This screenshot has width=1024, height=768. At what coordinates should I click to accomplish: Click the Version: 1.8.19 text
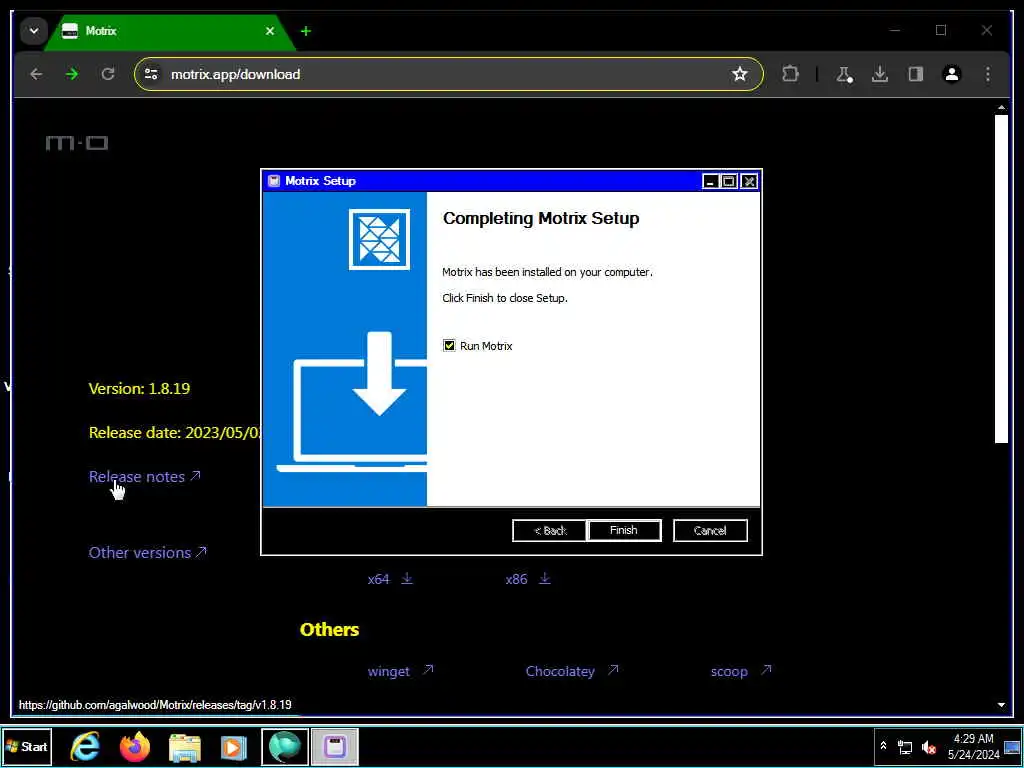coord(139,389)
